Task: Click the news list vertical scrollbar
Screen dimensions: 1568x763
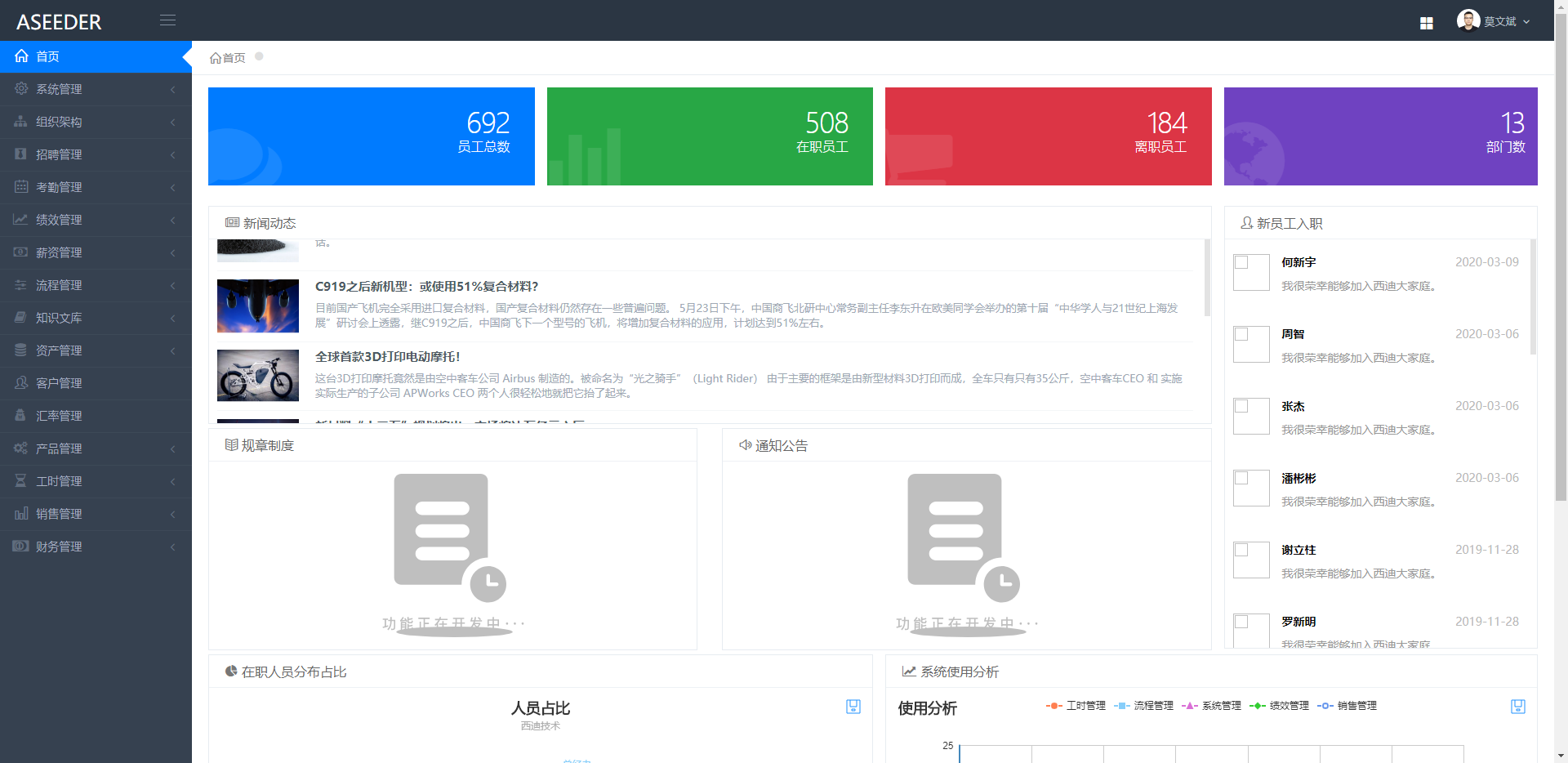Action: click(x=1207, y=278)
